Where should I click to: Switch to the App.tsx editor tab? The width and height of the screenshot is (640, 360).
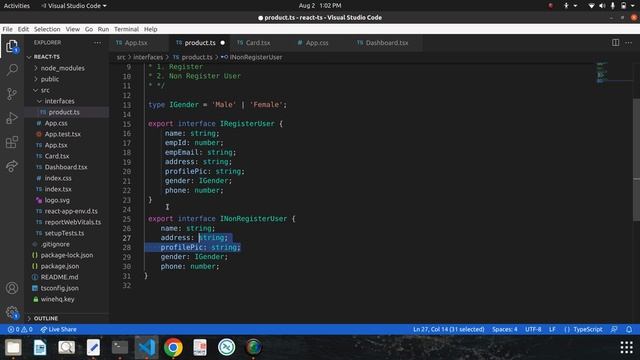pyautogui.click(x=136, y=43)
